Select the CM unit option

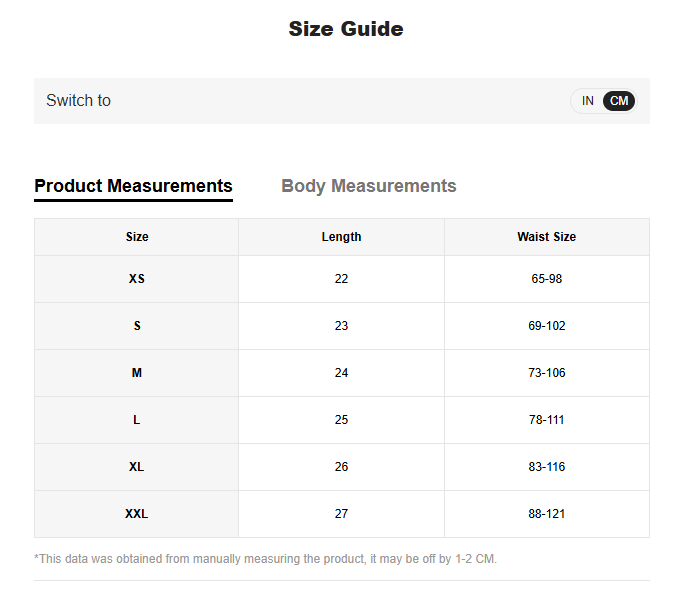click(619, 101)
